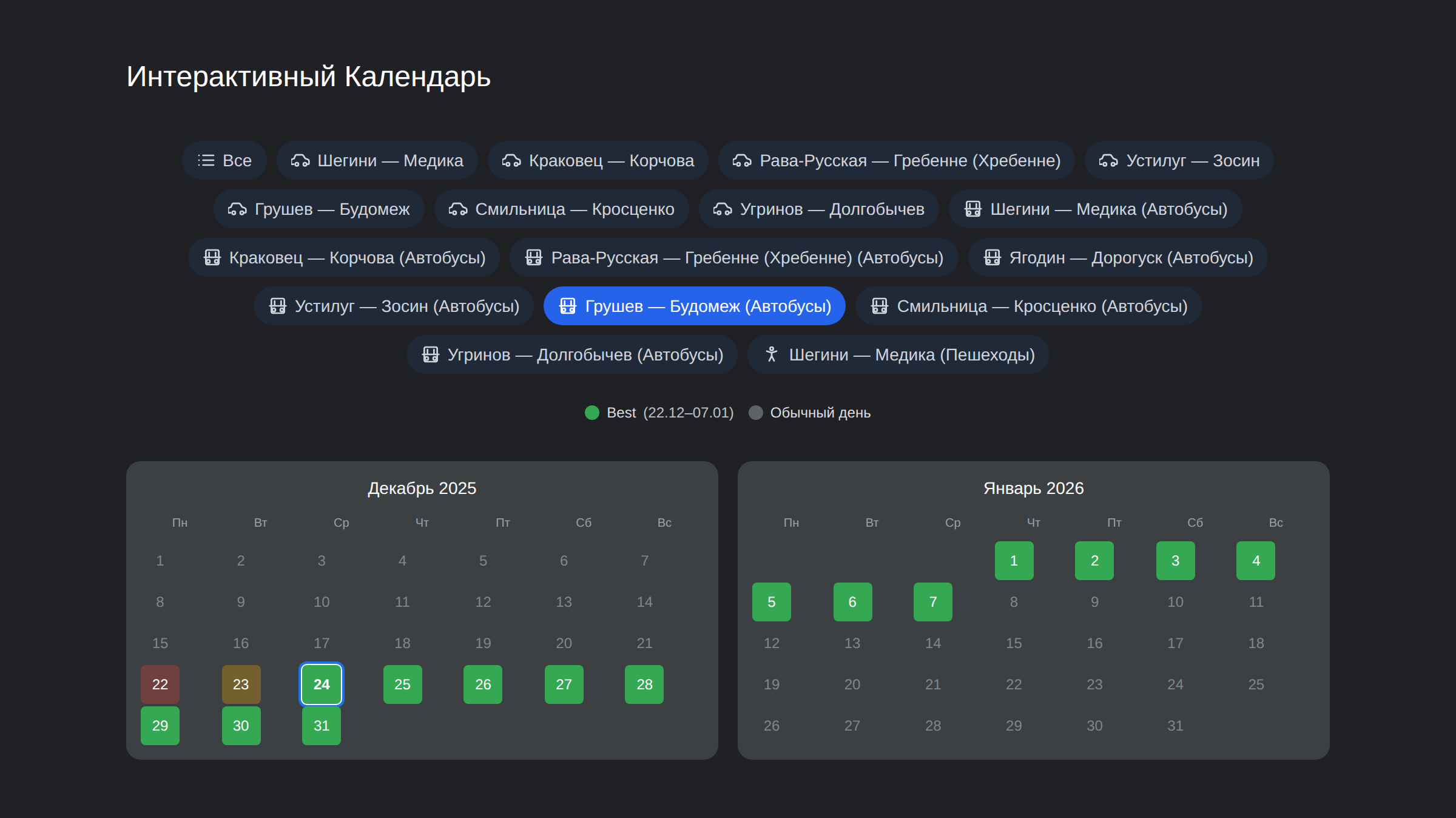Click the green Best legend dot
Viewport: 1456px width, 818px height.
coord(591,413)
